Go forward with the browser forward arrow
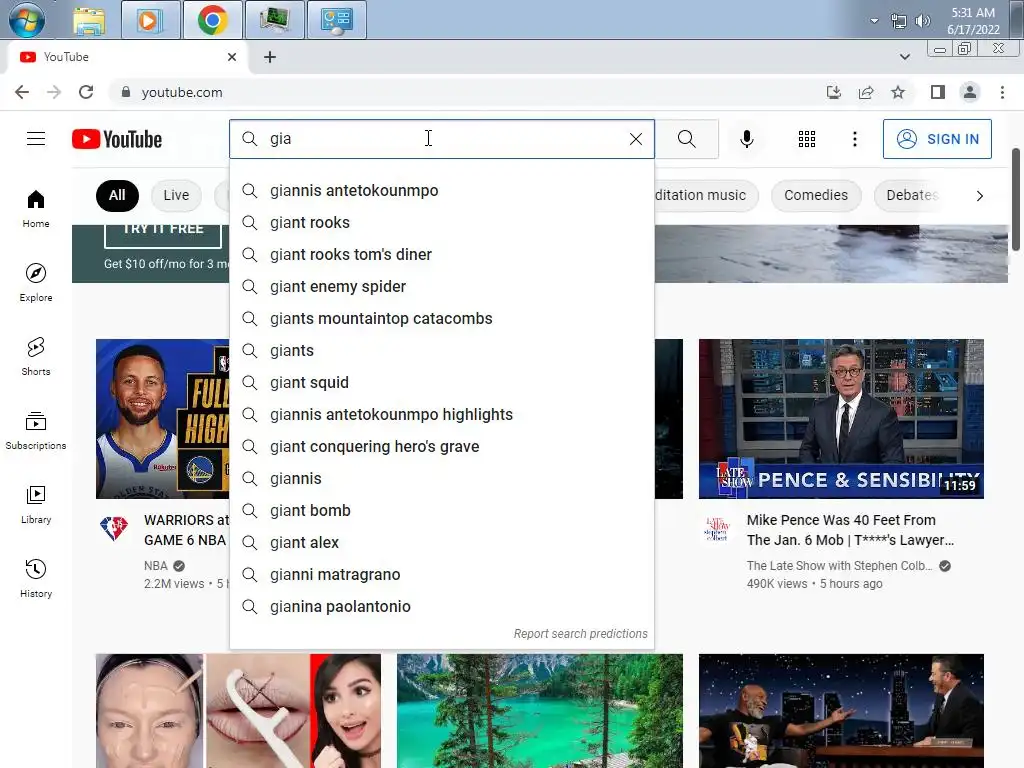The image size is (1024, 768). [x=54, y=92]
